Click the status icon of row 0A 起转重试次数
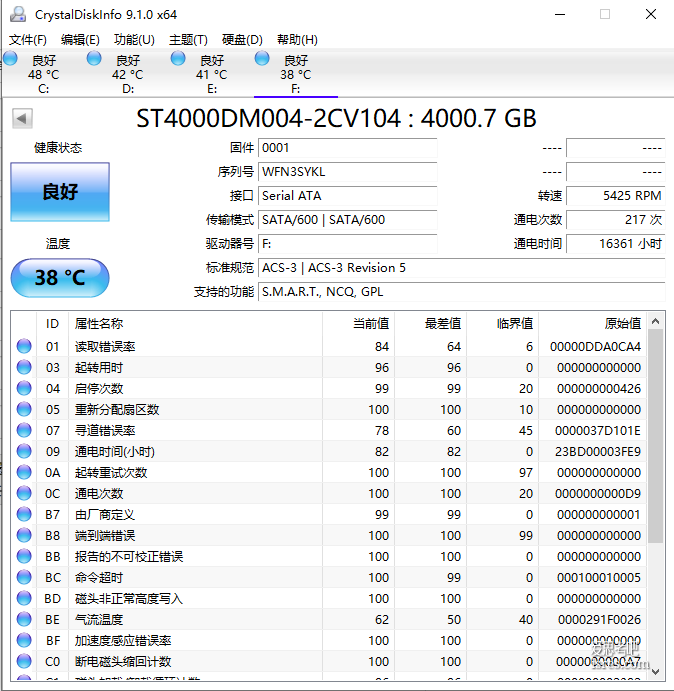 click(x=24, y=472)
